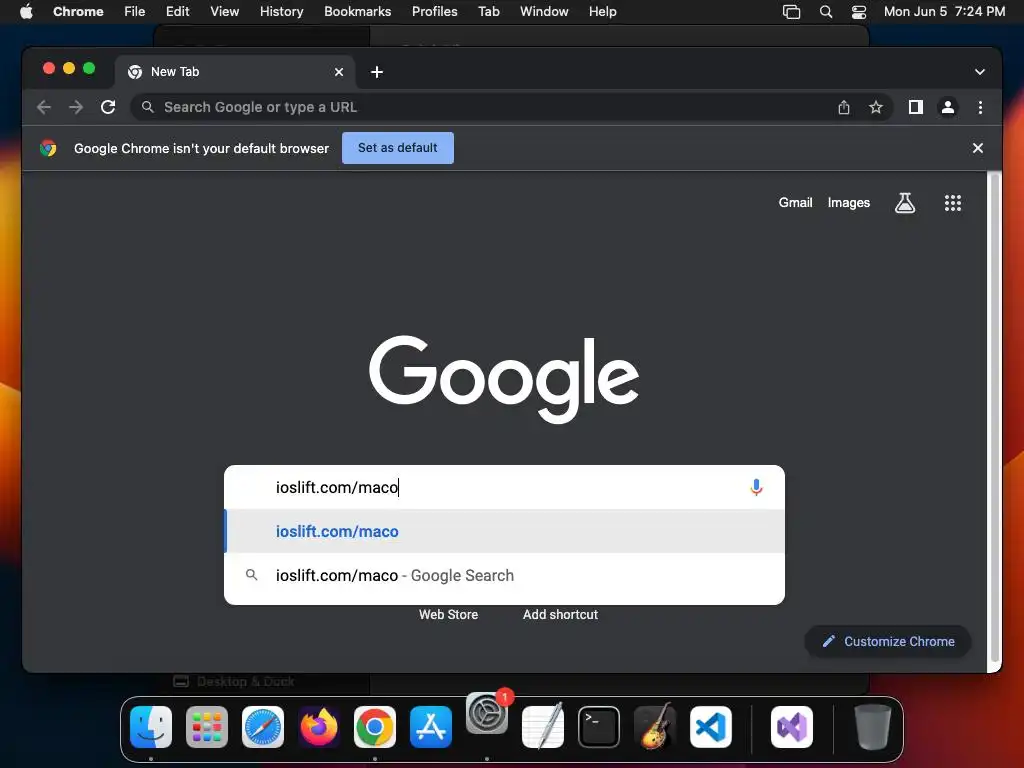Open the Chrome application menu

pyautogui.click(x=78, y=12)
